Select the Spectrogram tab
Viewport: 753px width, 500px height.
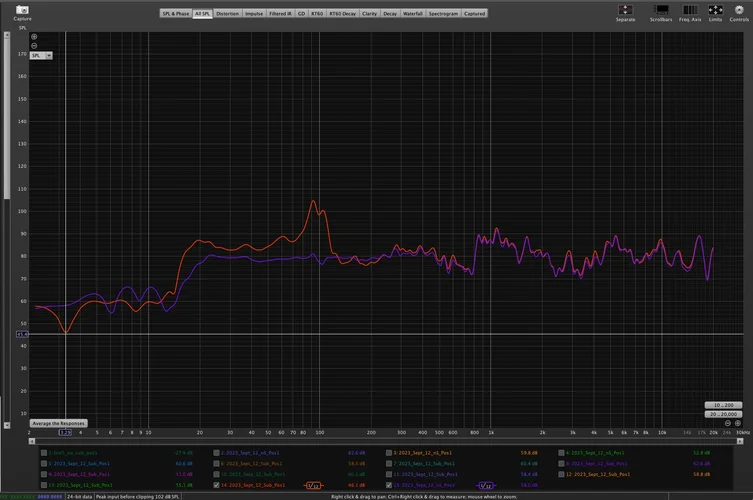click(444, 13)
